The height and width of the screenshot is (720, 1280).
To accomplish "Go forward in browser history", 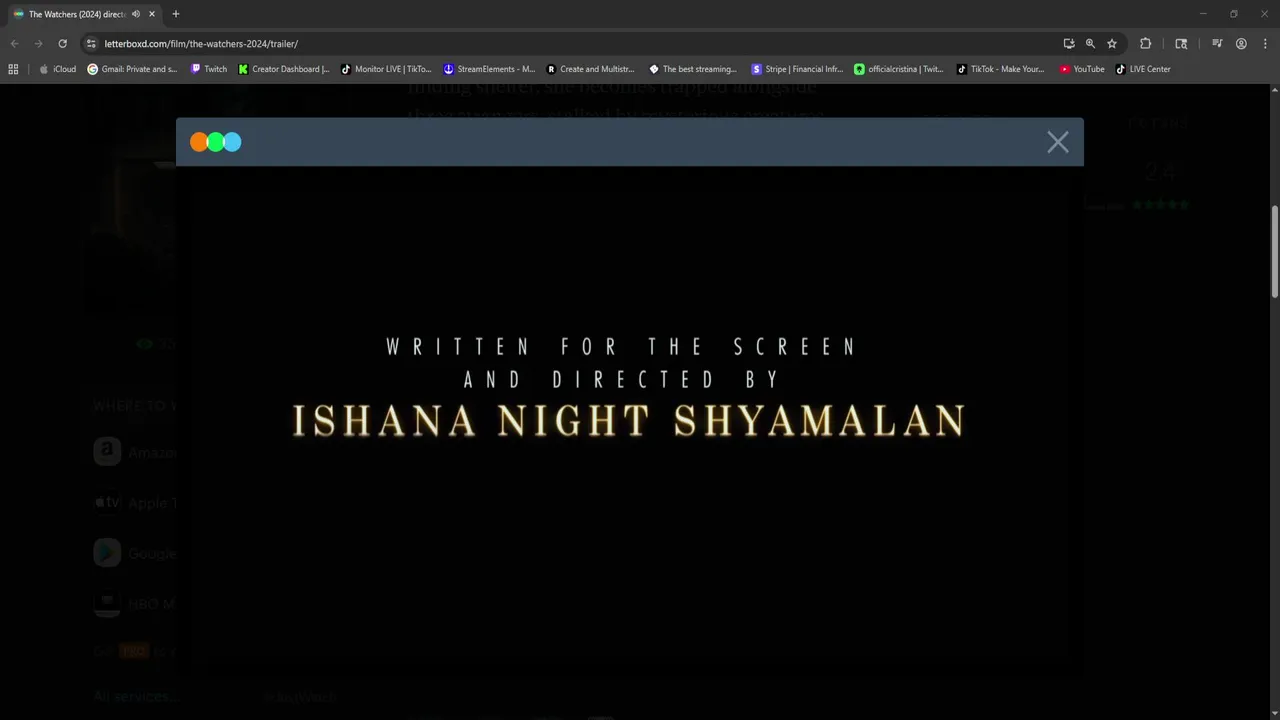I will (38, 44).
